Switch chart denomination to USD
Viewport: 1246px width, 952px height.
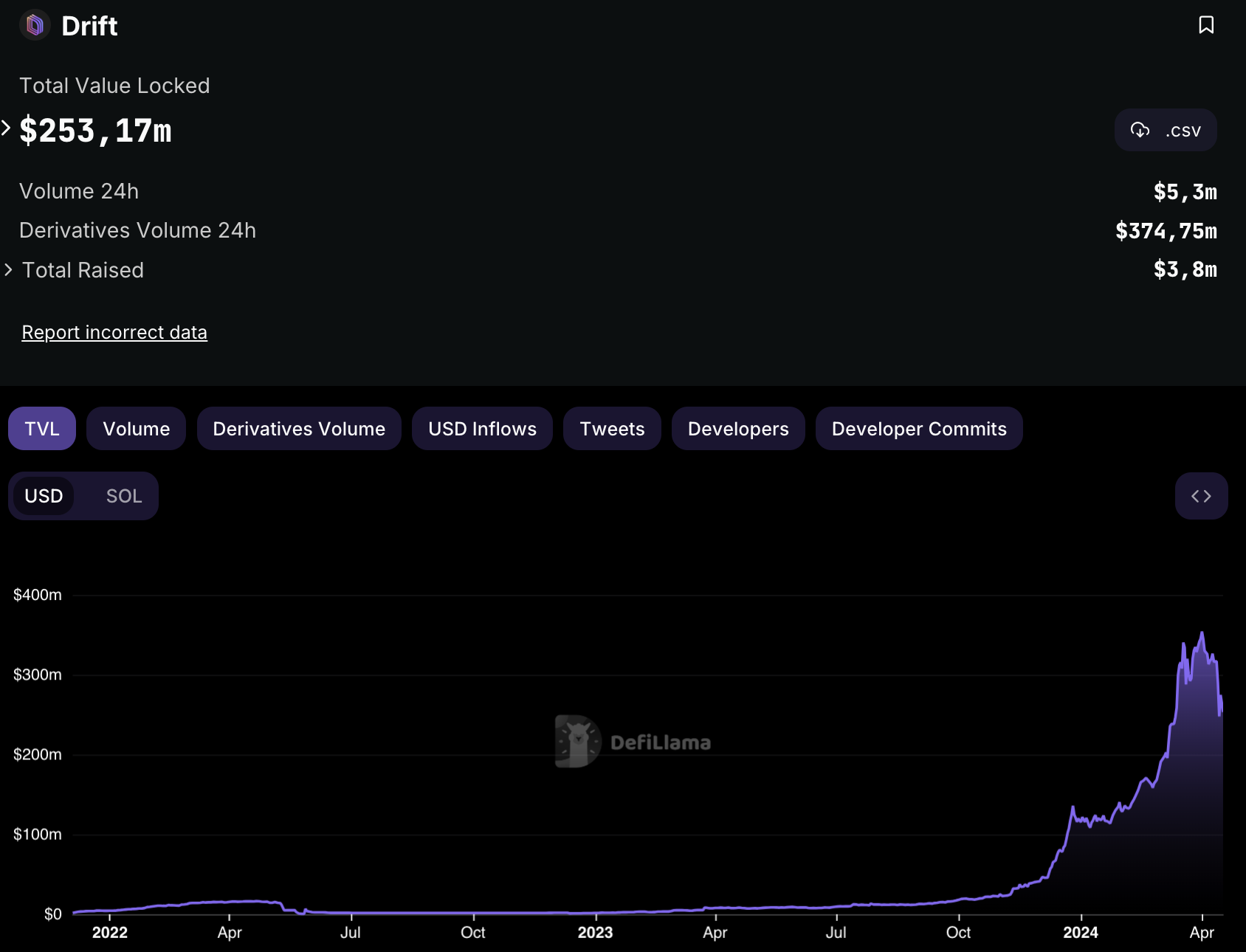click(44, 497)
